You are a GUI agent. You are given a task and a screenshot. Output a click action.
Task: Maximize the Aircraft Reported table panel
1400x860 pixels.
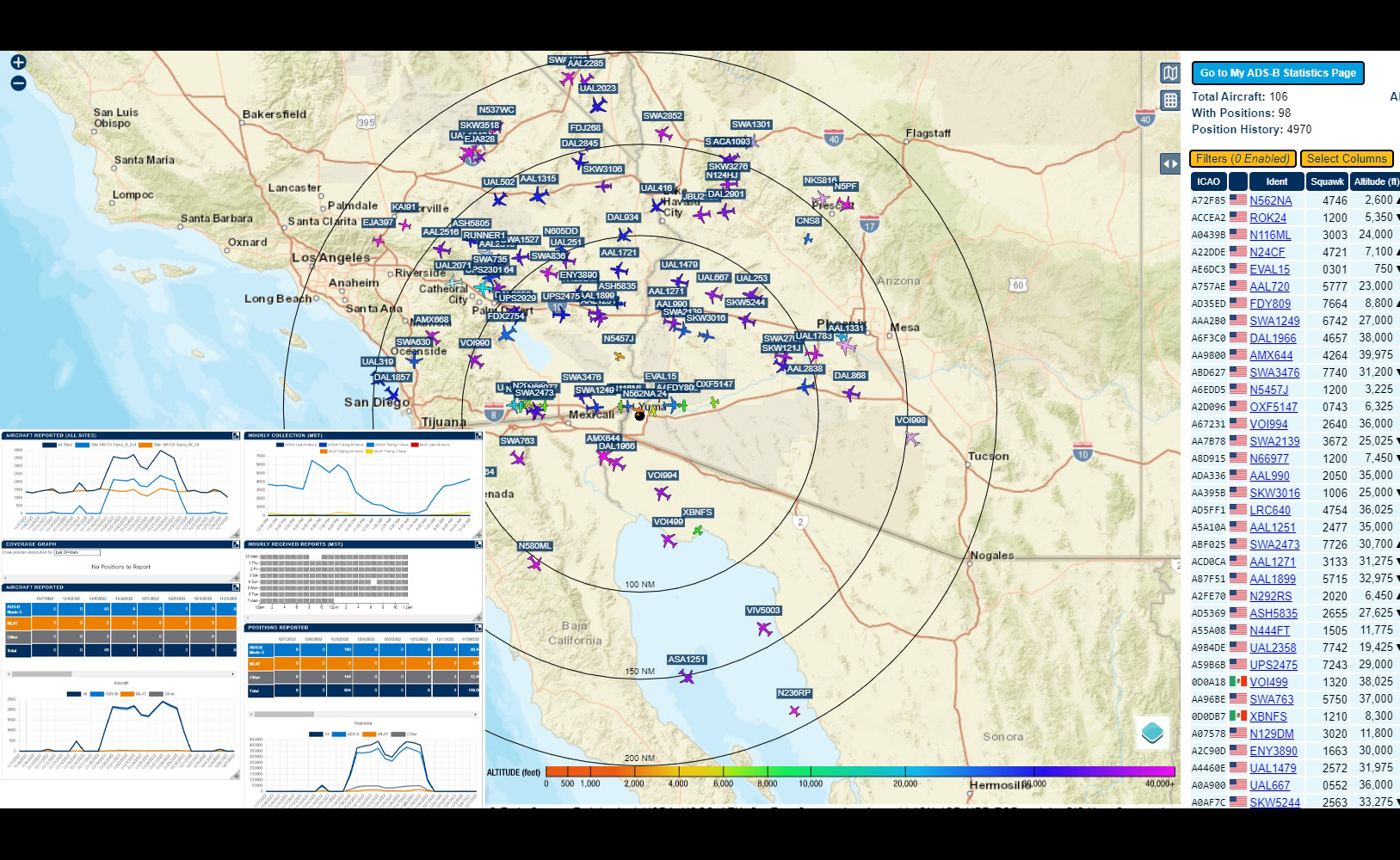click(x=236, y=587)
